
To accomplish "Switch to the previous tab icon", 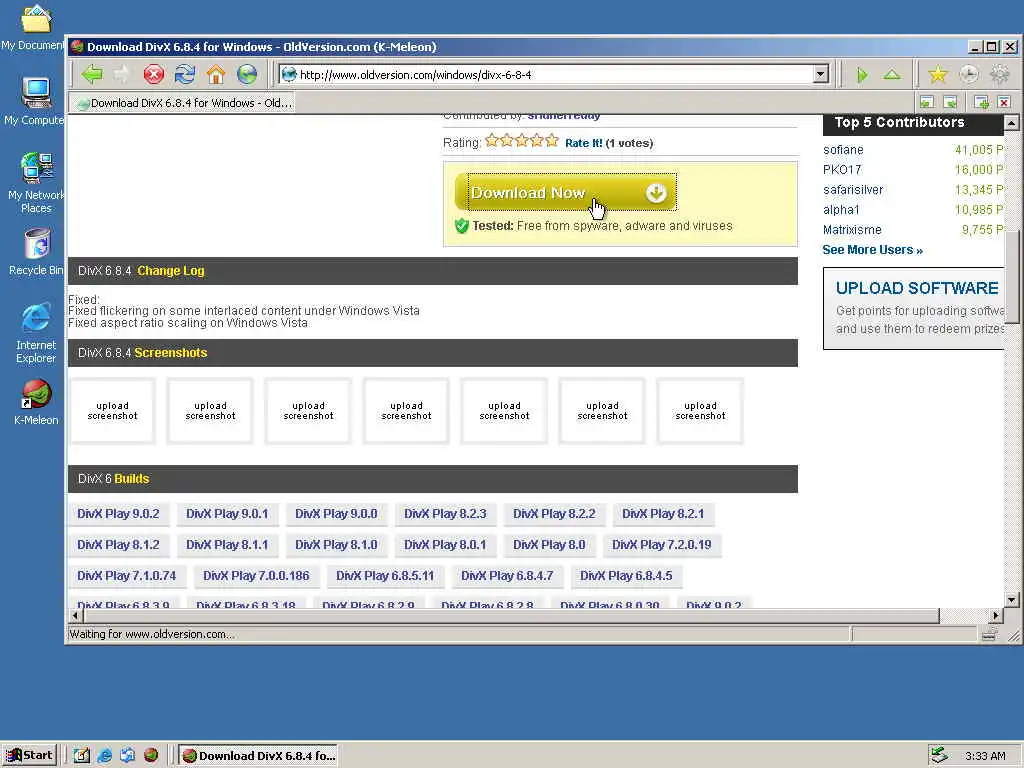I will (x=927, y=103).
